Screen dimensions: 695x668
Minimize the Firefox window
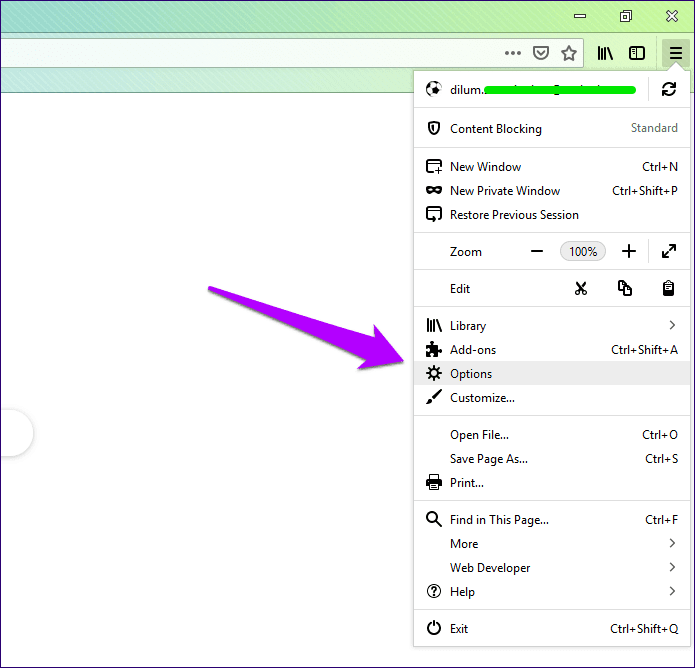(x=580, y=16)
